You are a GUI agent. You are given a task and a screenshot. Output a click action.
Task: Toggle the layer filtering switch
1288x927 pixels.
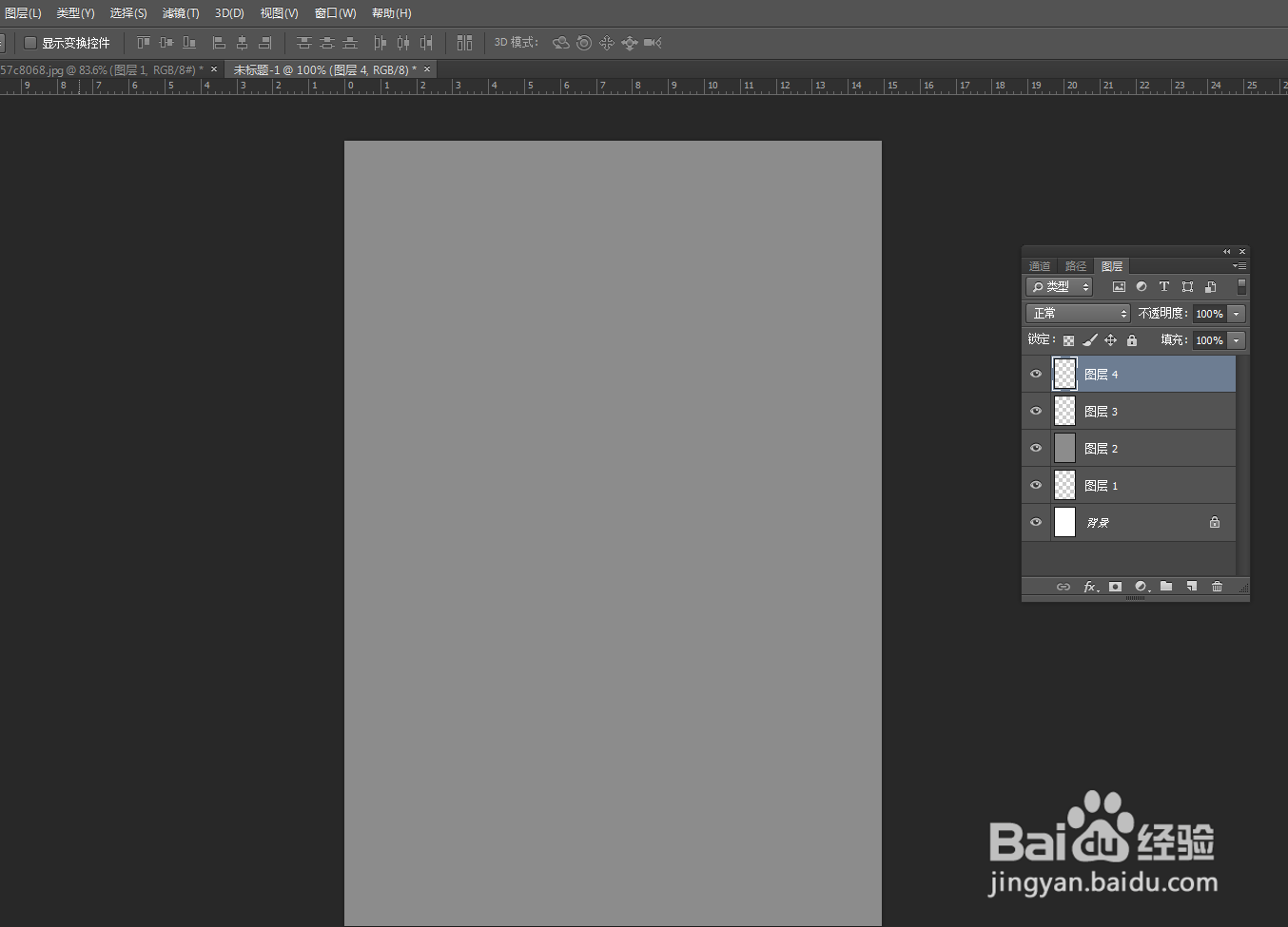(1241, 286)
